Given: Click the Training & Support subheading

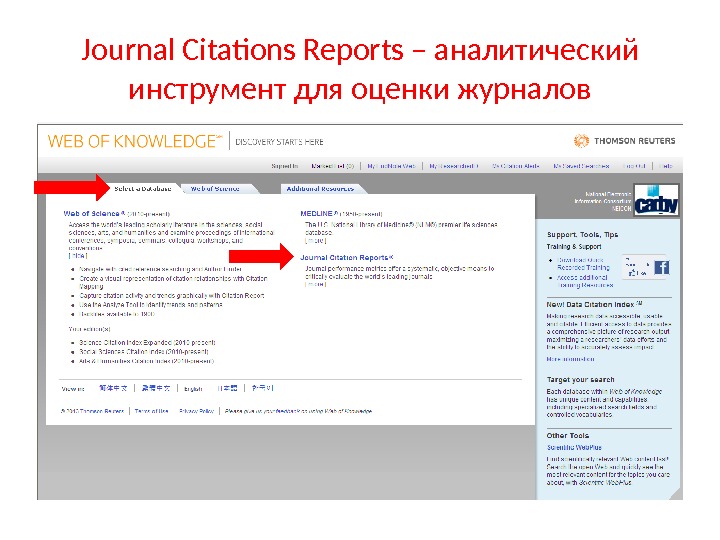Looking at the screenshot, I should [574, 247].
